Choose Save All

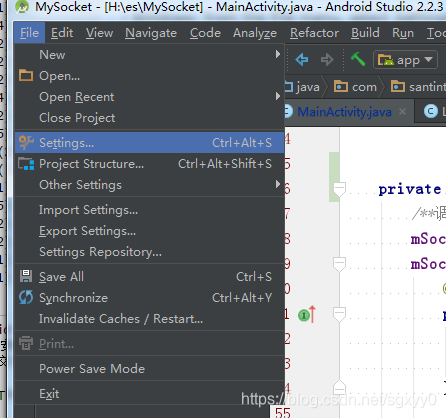point(149,277)
